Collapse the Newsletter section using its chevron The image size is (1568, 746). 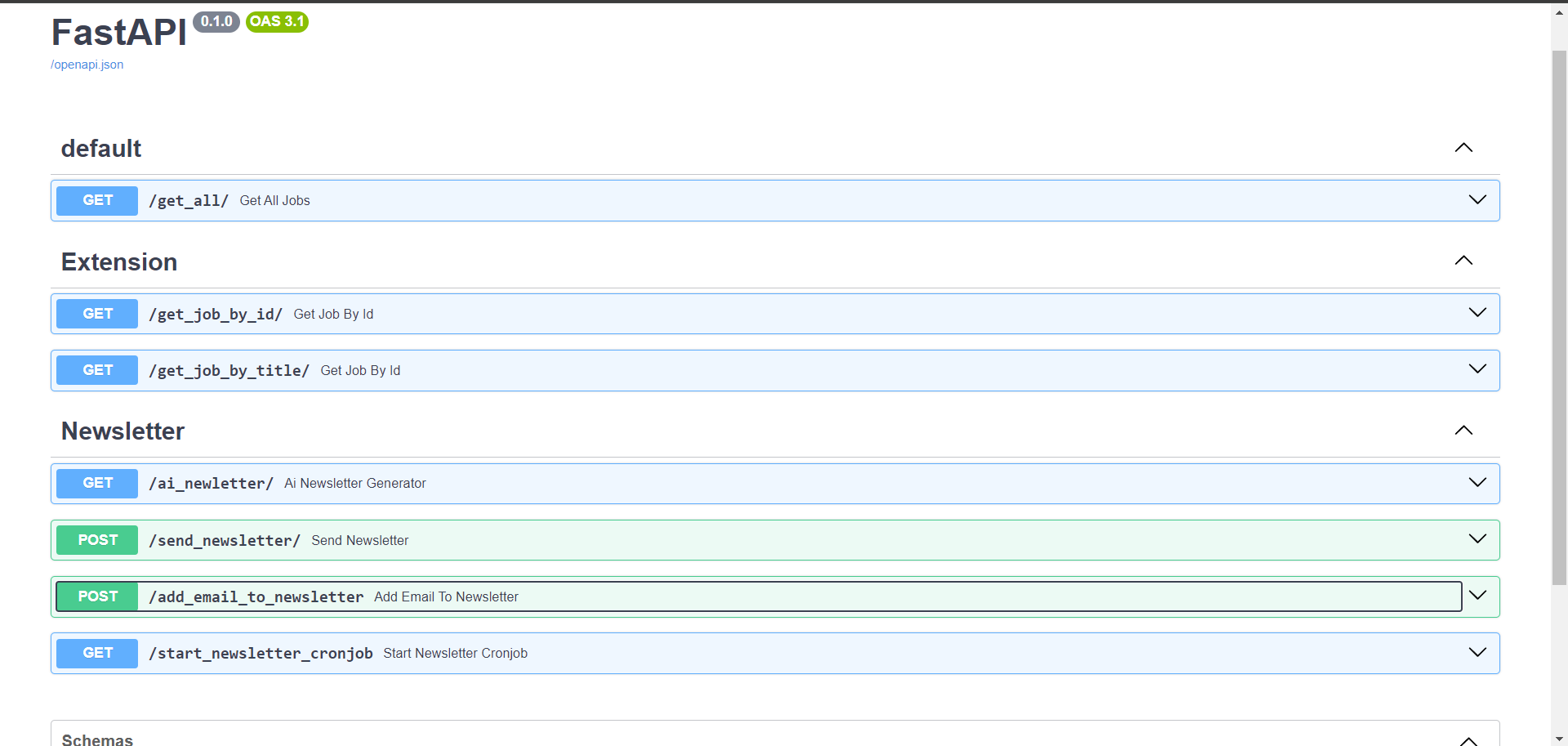coord(1463,431)
